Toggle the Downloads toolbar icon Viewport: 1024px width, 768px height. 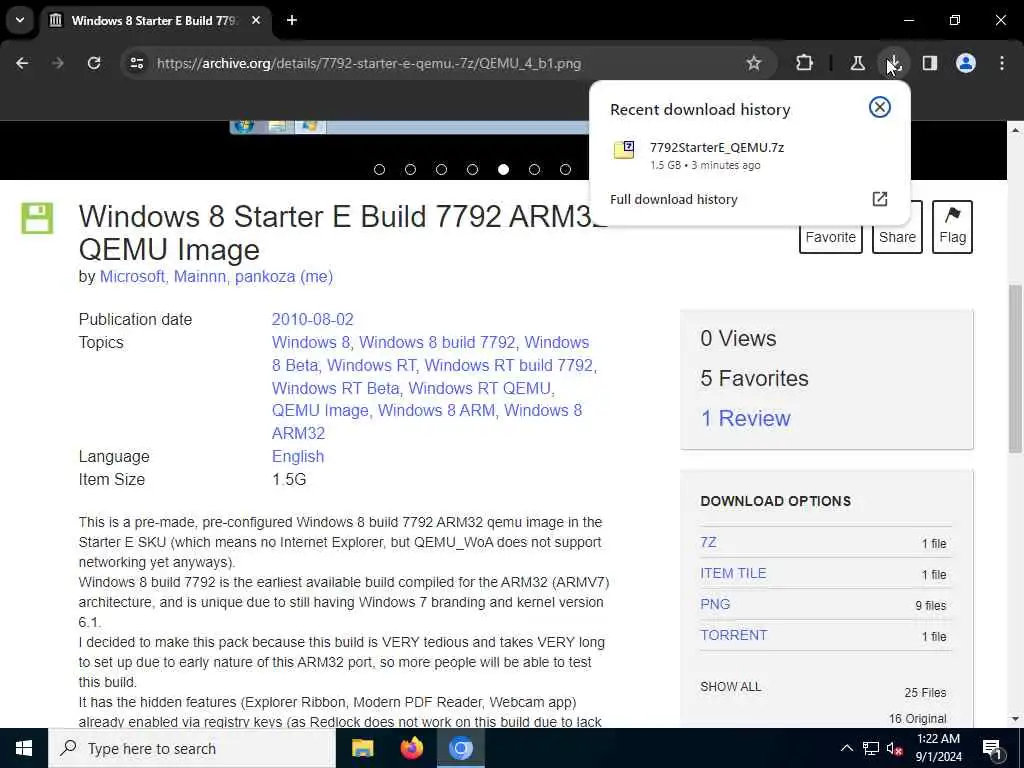(x=893, y=63)
